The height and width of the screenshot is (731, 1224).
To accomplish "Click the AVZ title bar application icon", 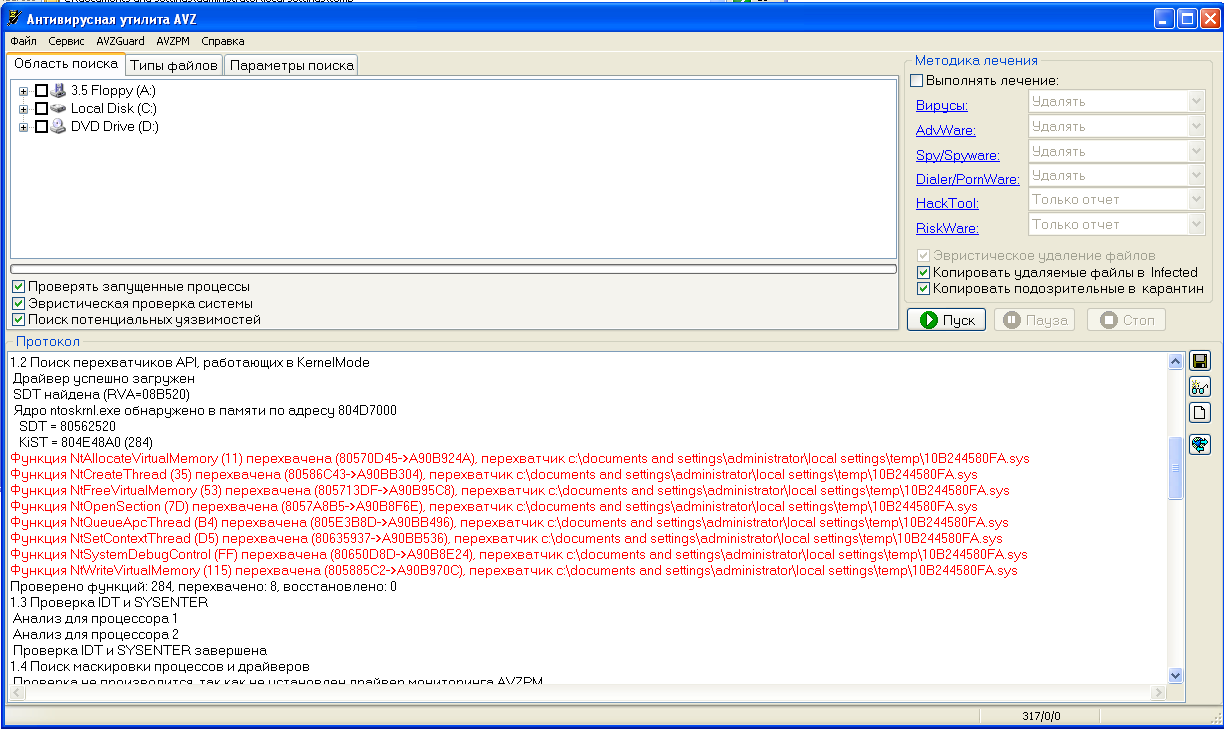I will click(14, 18).
